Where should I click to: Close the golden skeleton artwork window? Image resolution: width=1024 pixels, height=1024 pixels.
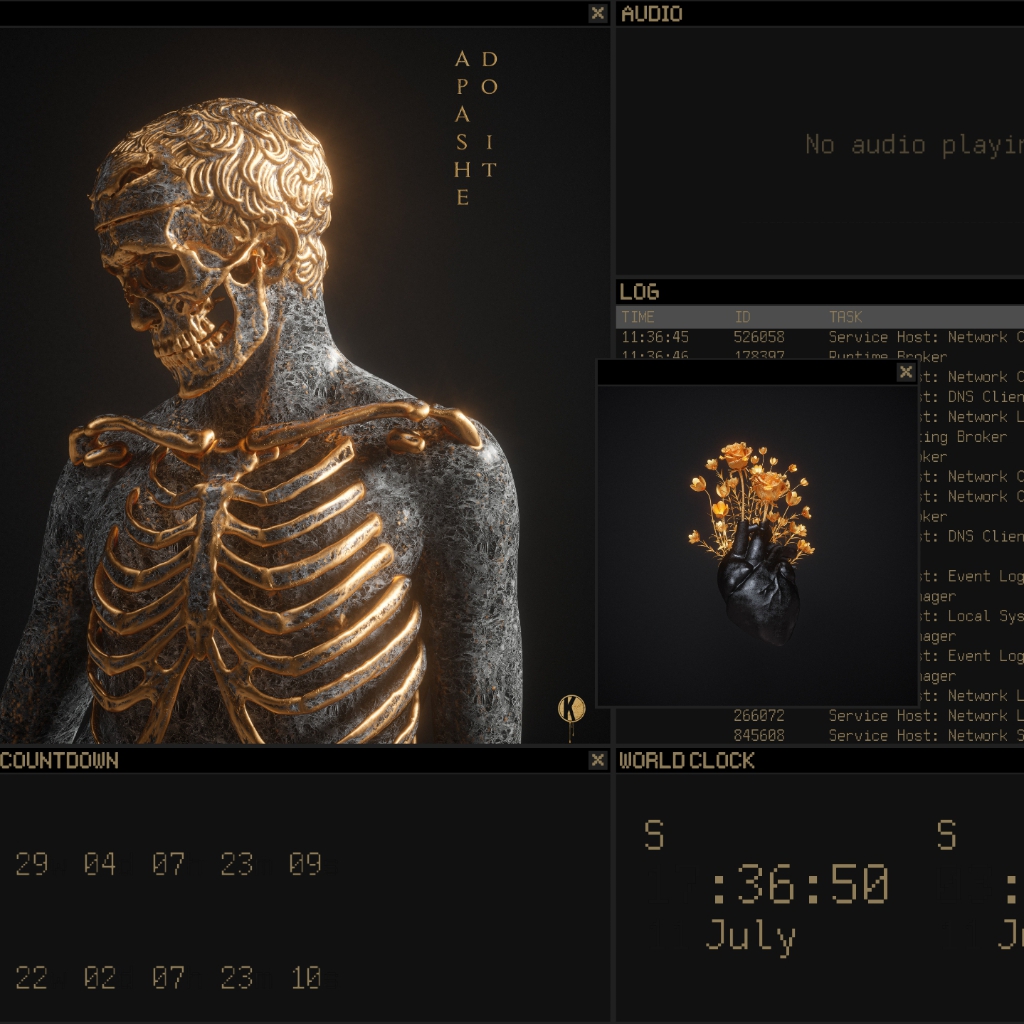tap(597, 13)
